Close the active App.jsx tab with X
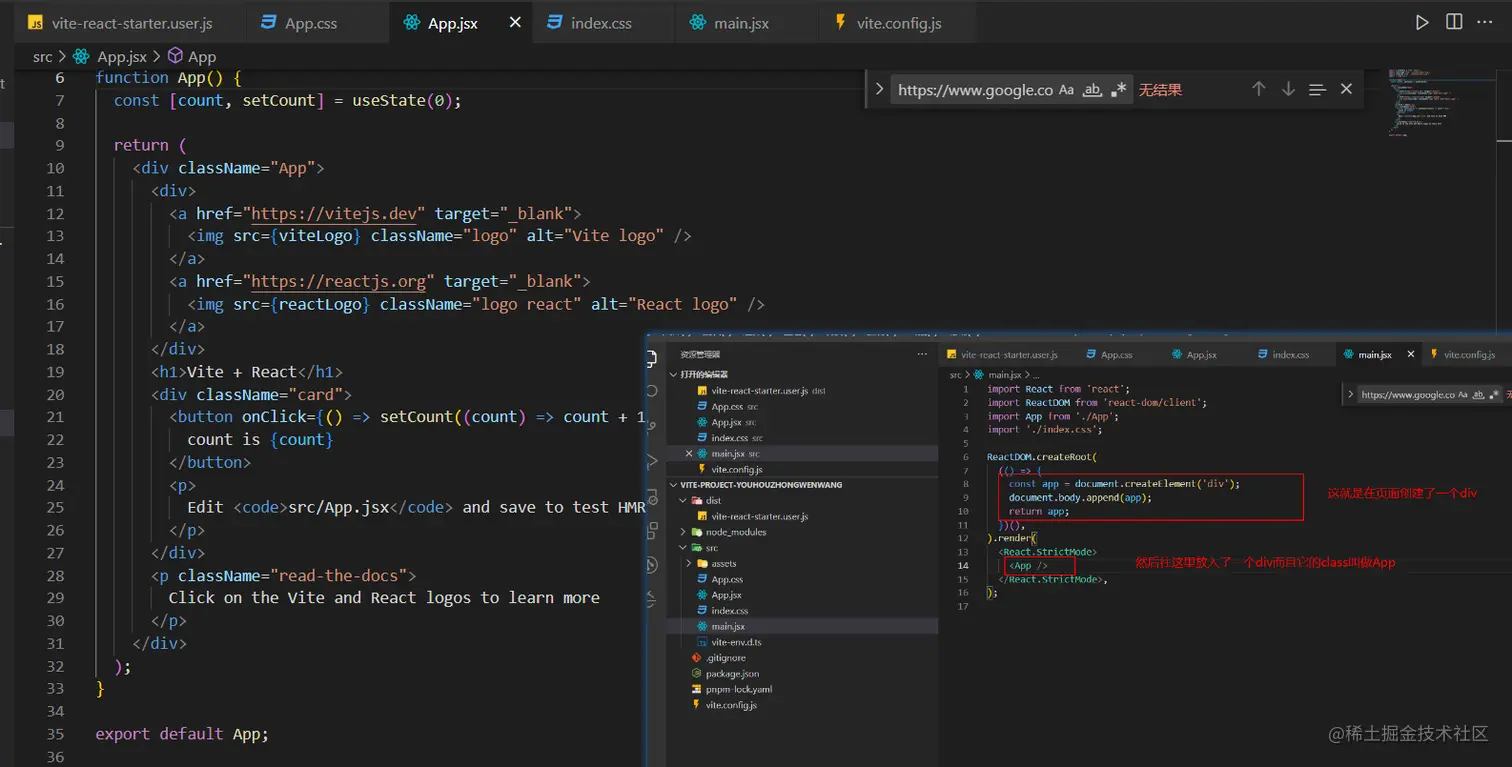Screen dimensions: 1512x767 click(515, 23)
